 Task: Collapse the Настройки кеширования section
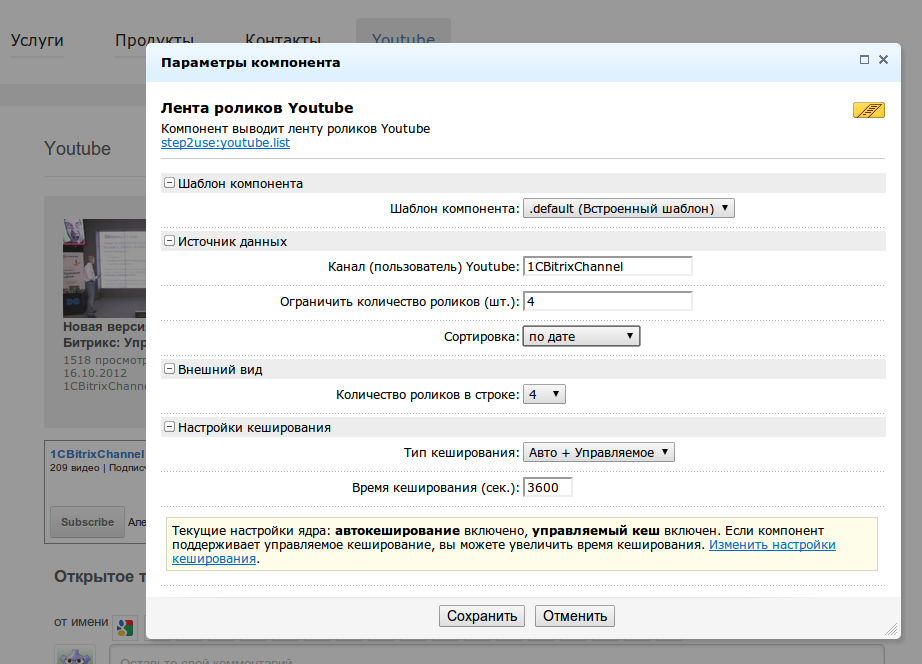pyautogui.click(x=169, y=427)
